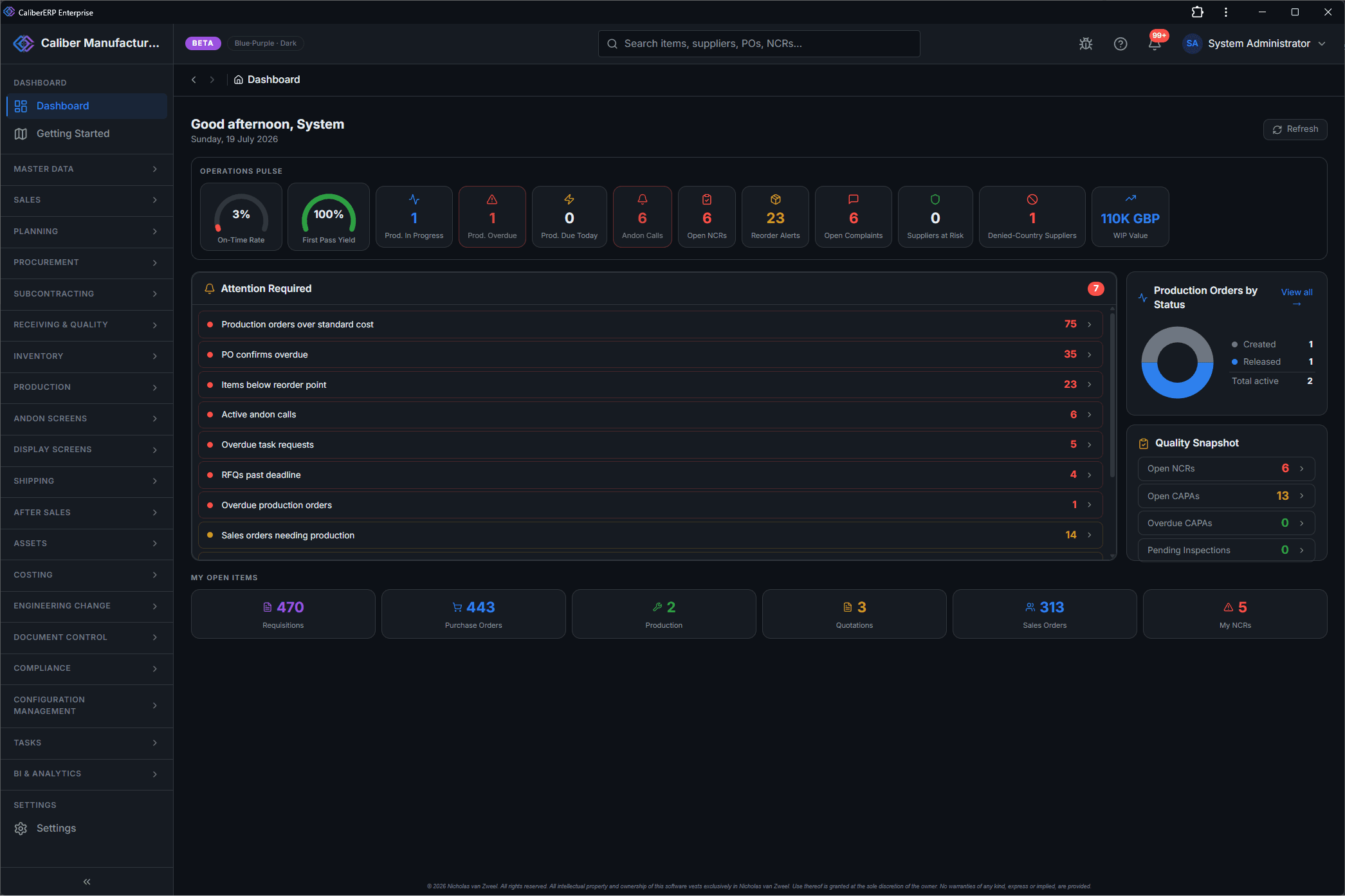Click the Settings gear icon in sidebar
1345x896 pixels.
pyautogui.click(x=21, y=828)
